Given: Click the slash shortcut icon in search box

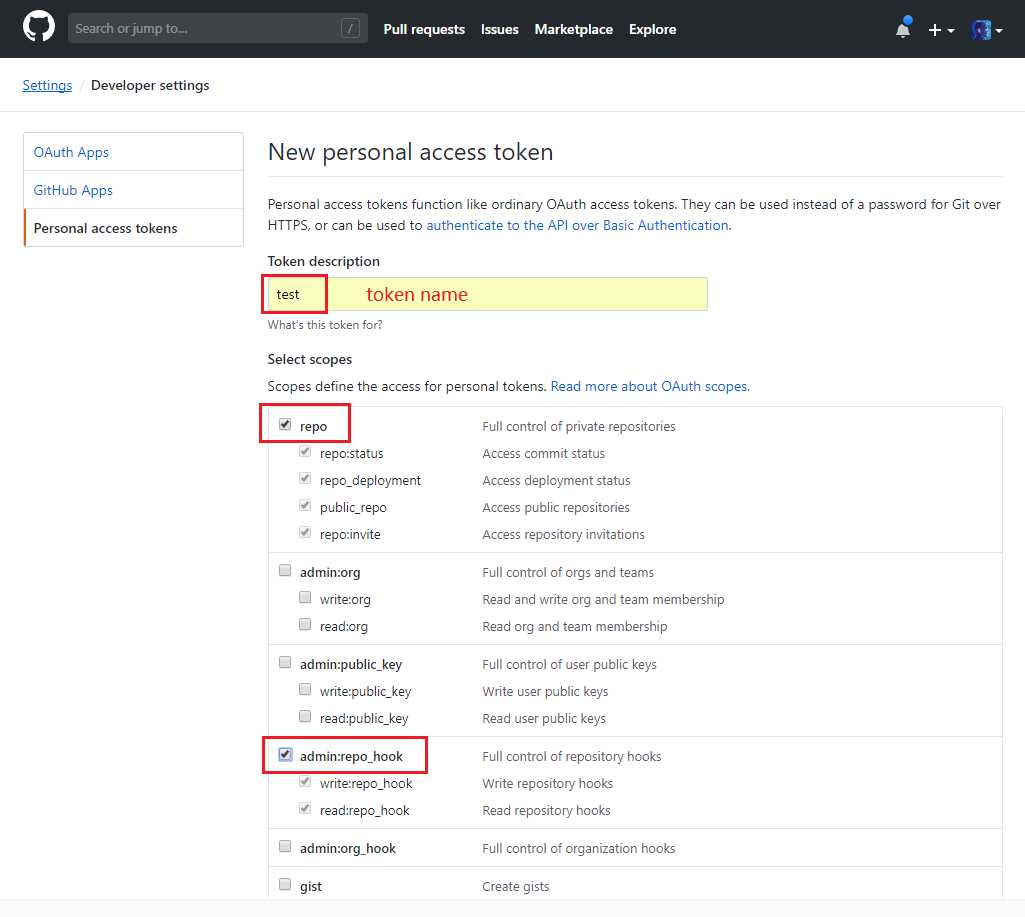Looking at the screenshot, I should click(x=350, y=28).
